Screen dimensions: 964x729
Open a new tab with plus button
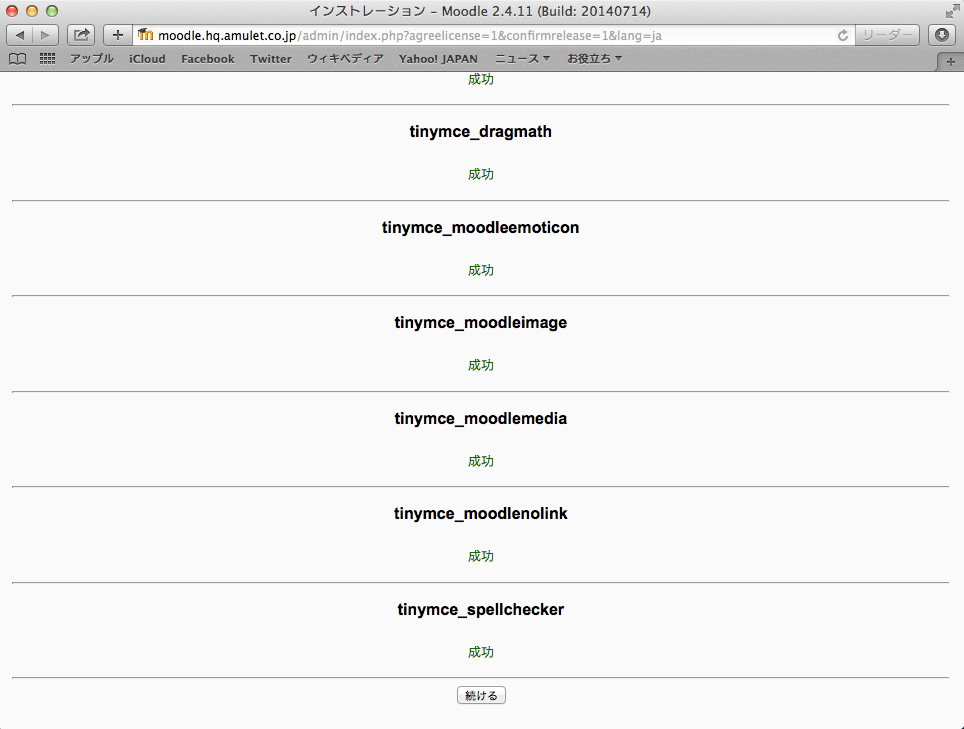tap(950, 62)
